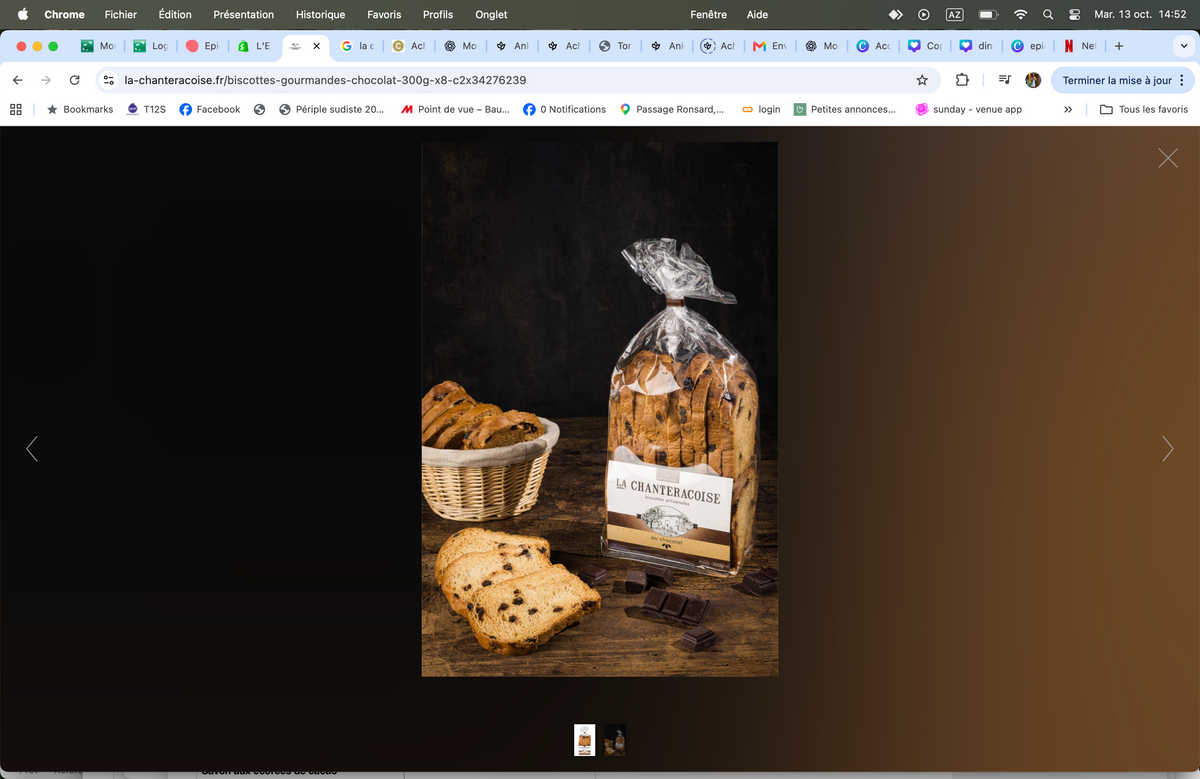Switch to the red Epi tab
The width and height of the screenshot is (1200, 779).
pos(203,46)
